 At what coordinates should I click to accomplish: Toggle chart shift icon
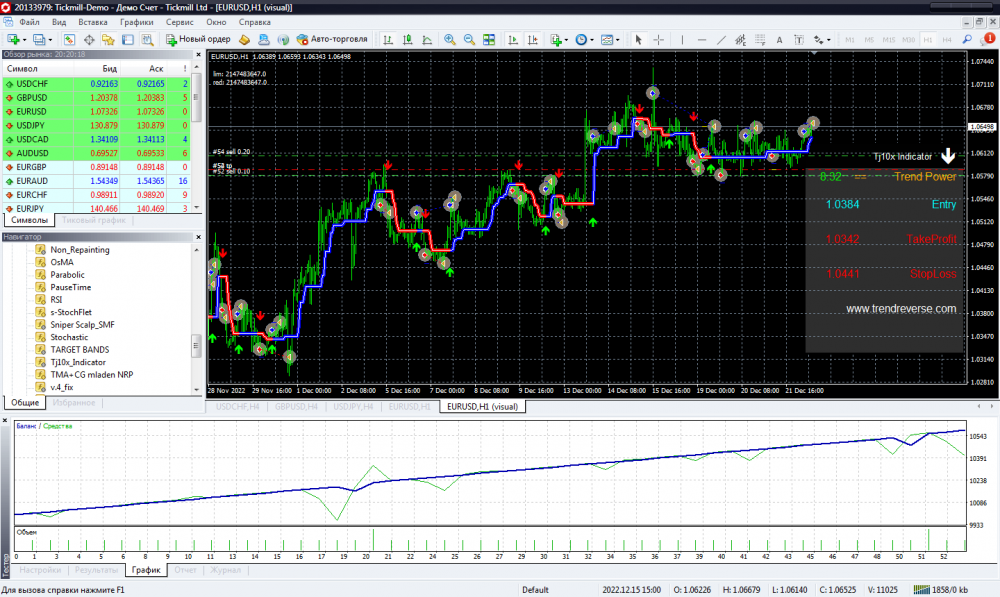[533, 40]
